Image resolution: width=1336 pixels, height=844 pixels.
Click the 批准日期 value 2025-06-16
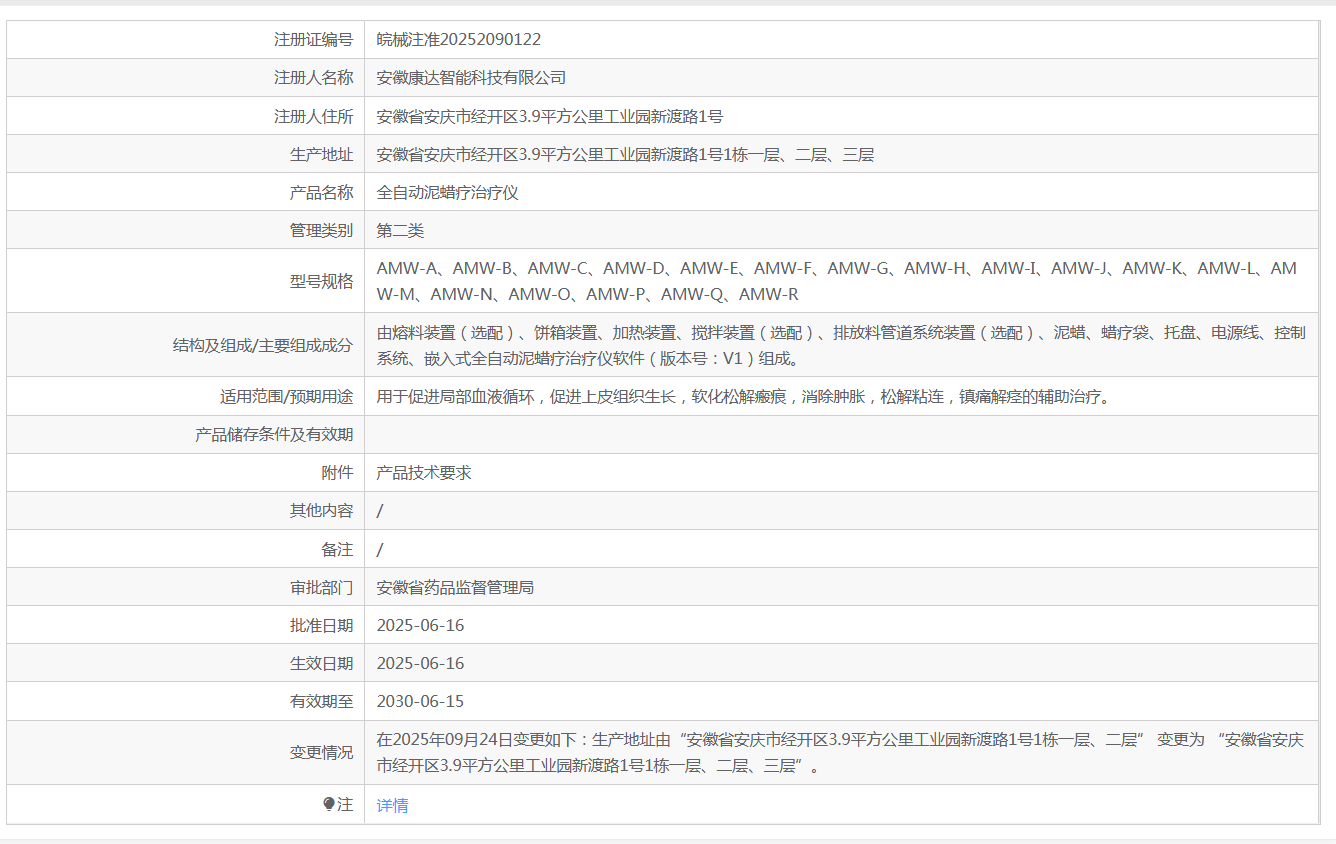[420, 625]
